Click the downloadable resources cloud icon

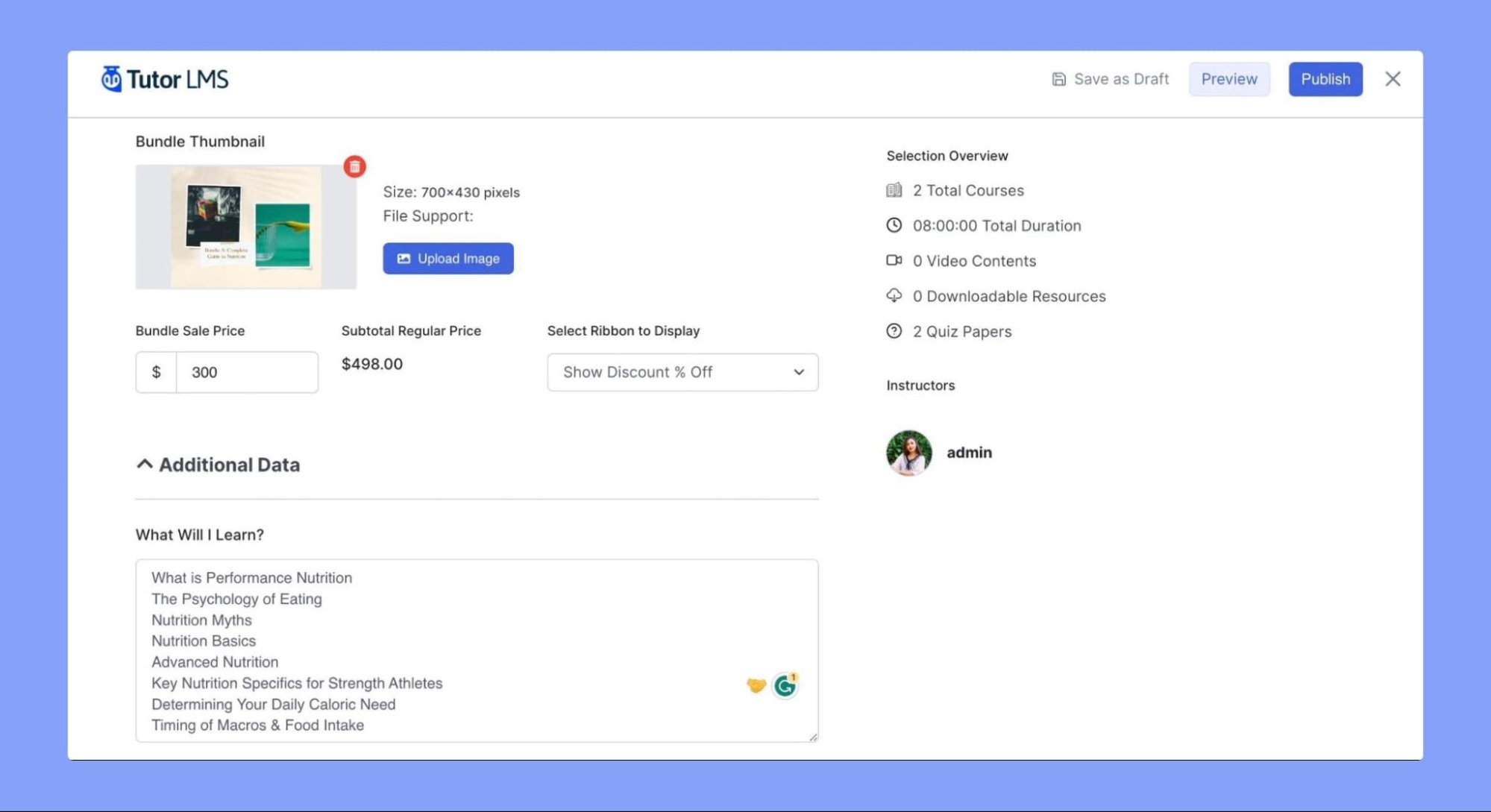[x=893, y=296]
